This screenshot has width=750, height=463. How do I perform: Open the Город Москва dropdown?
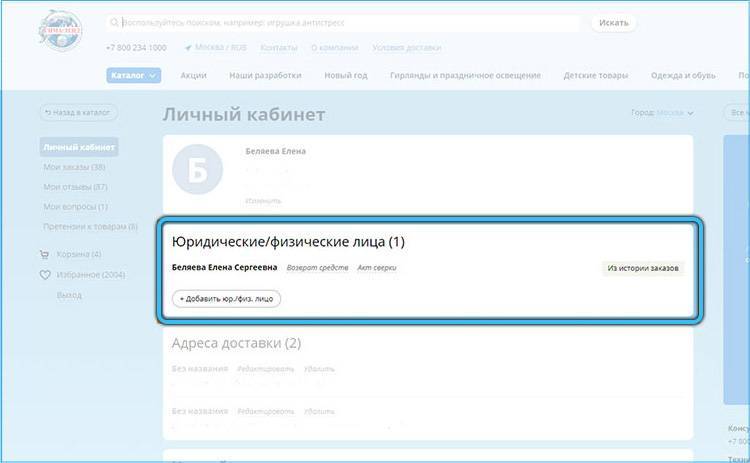click(662, 113)
